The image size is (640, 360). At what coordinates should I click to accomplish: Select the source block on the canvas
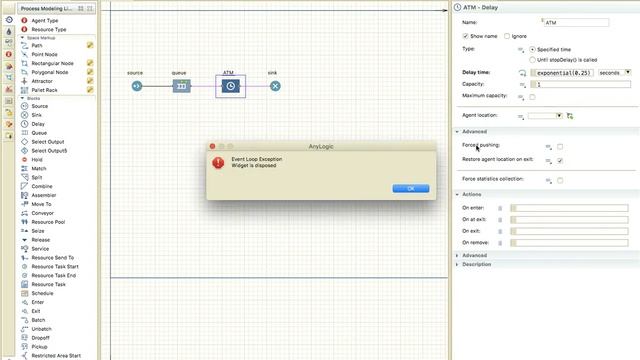click(137, 86)
